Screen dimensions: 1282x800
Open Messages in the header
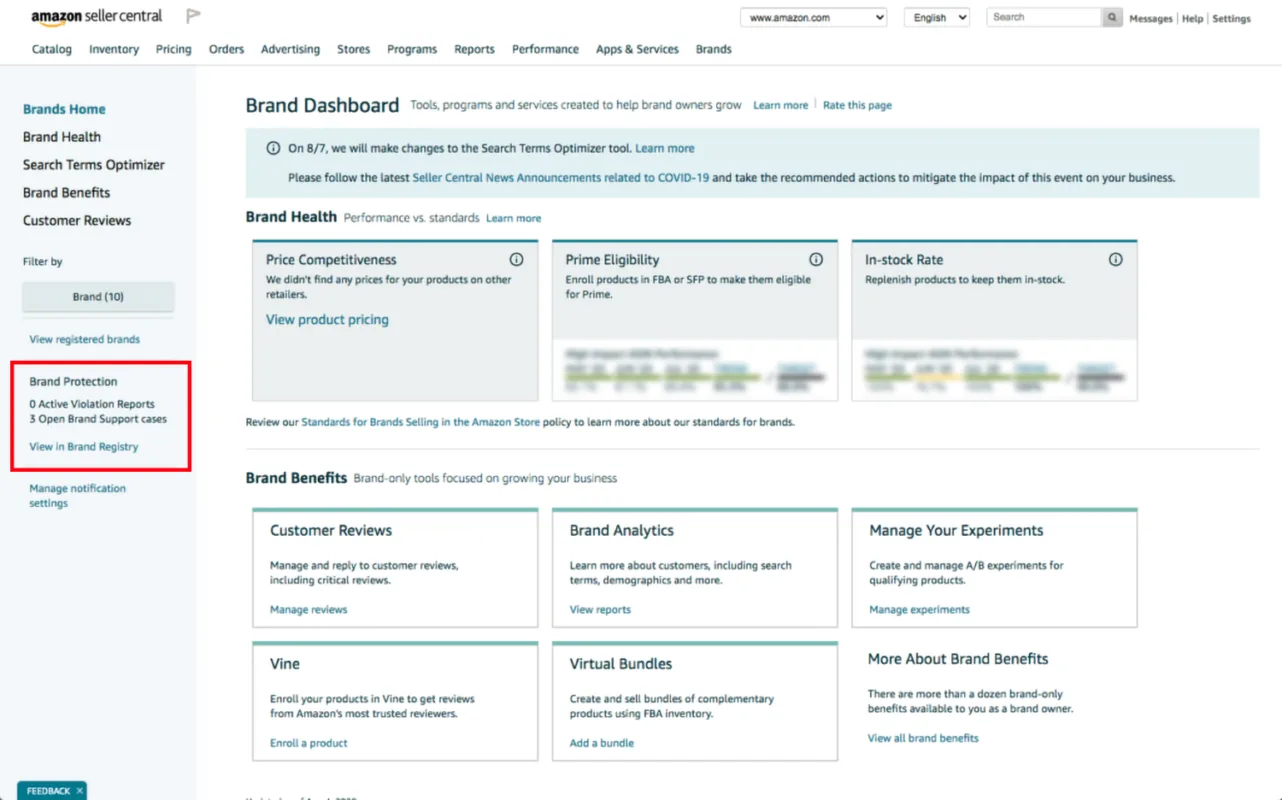(x=1151, y=19)
